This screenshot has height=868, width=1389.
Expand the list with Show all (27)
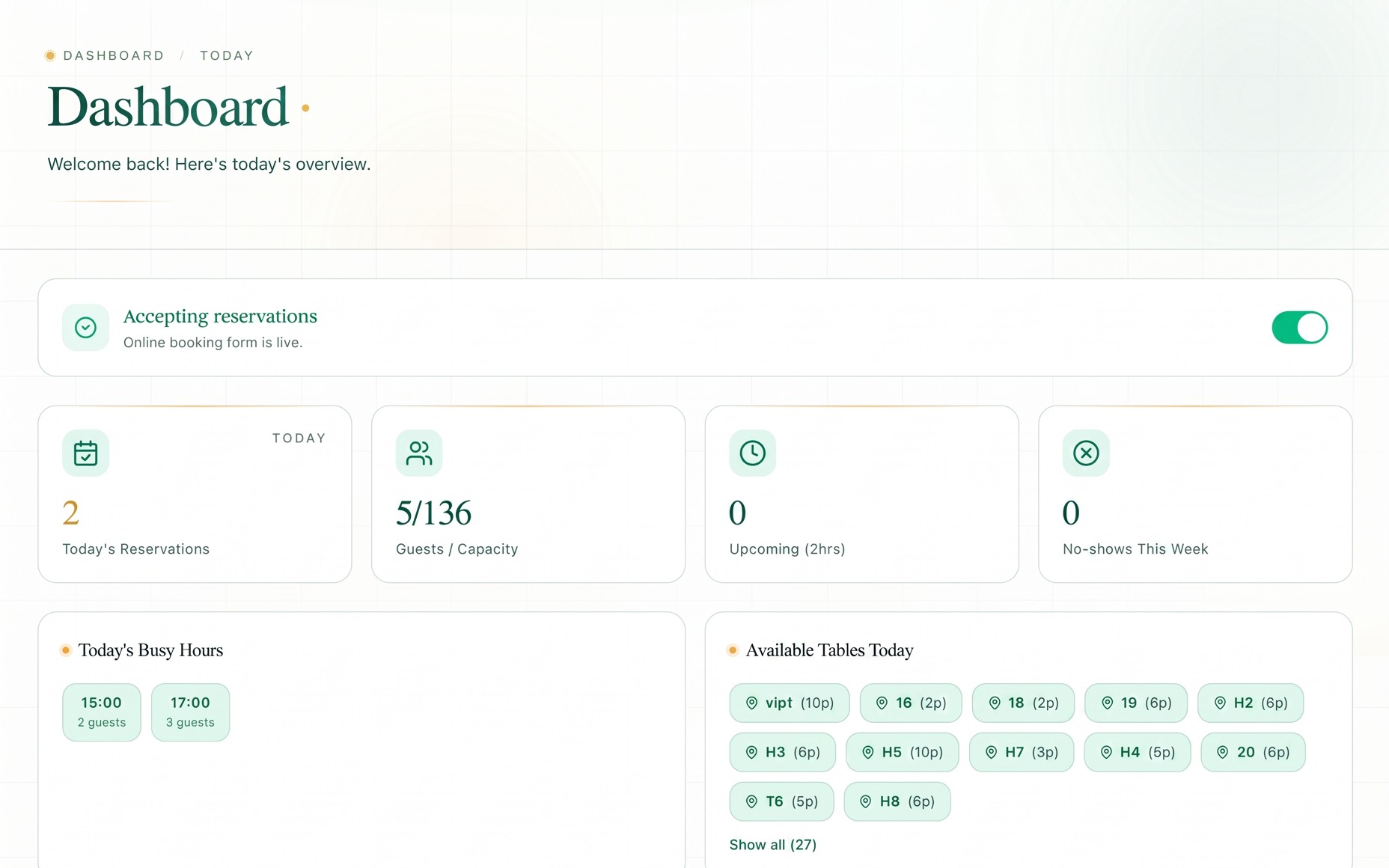point(772,845)
